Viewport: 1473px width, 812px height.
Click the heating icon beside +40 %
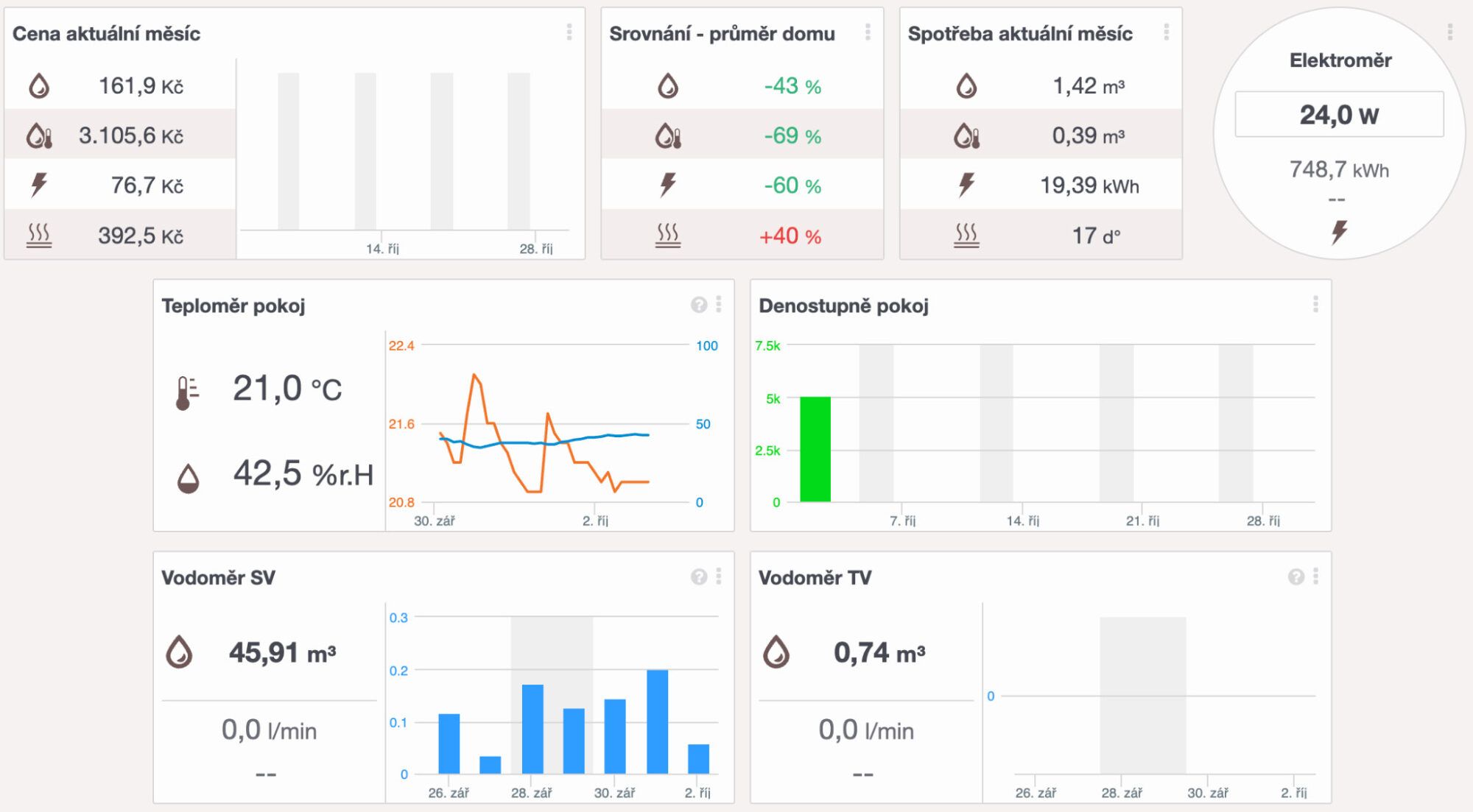[x=668, y=236]
